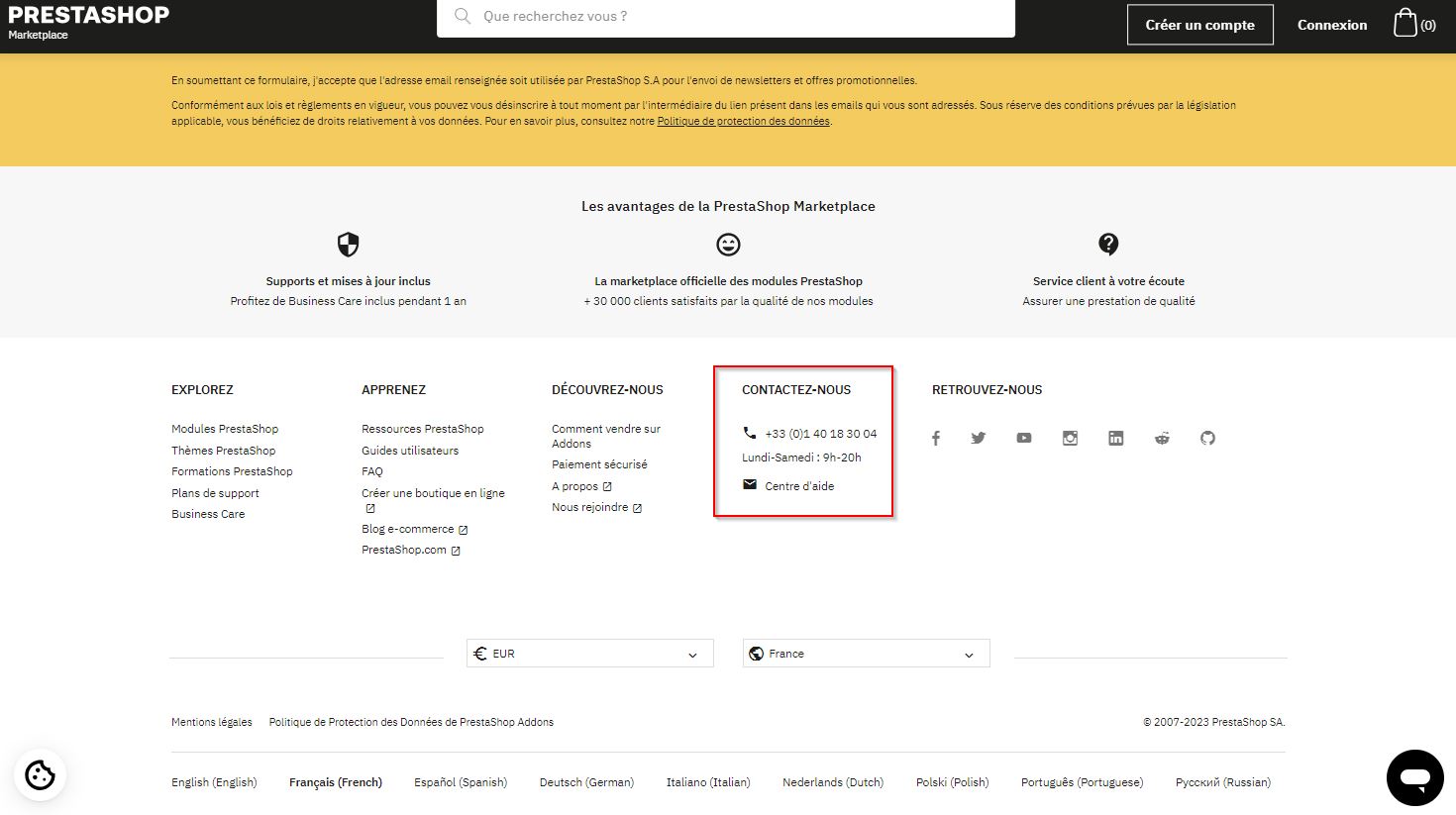
Task: Switch language to Deutsch (German)
Action: pyautogui.click(x=586, y=782)
